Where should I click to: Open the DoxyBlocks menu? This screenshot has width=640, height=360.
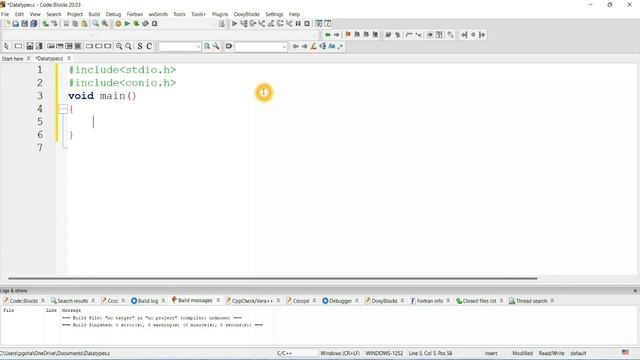pos(247,14)
